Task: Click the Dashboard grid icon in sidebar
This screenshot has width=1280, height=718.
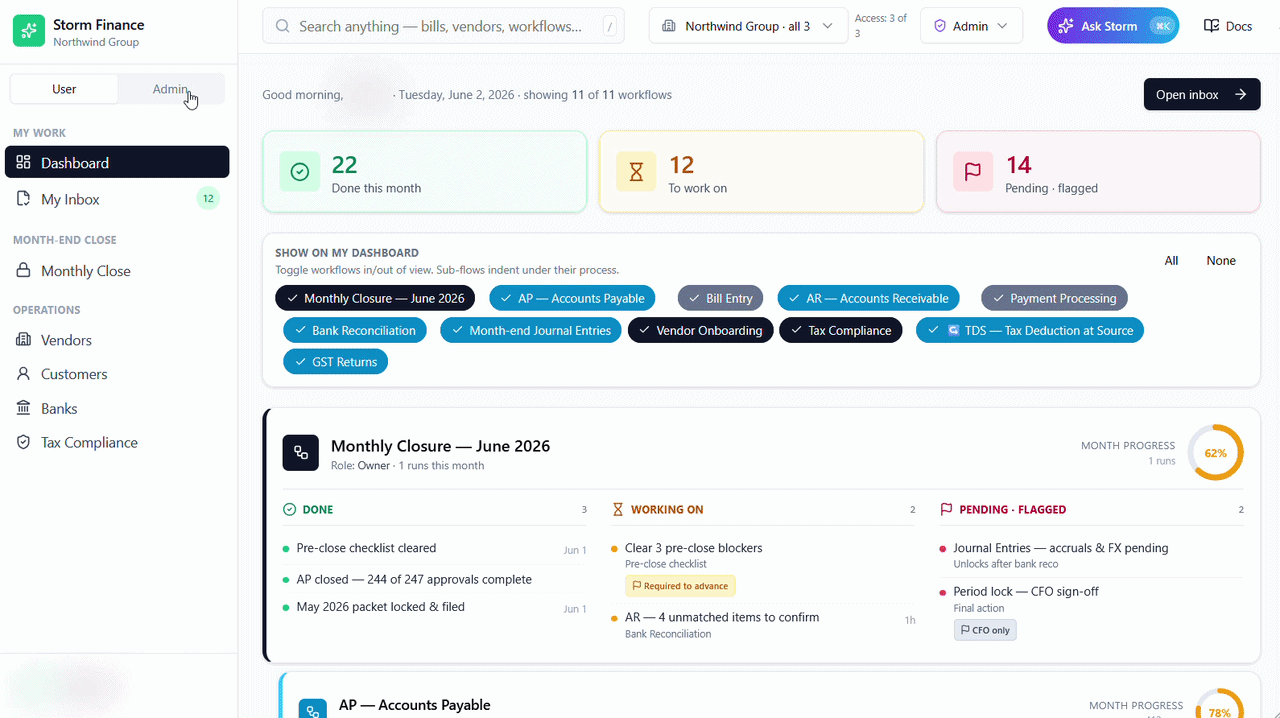Action: [x=24, y=162]
